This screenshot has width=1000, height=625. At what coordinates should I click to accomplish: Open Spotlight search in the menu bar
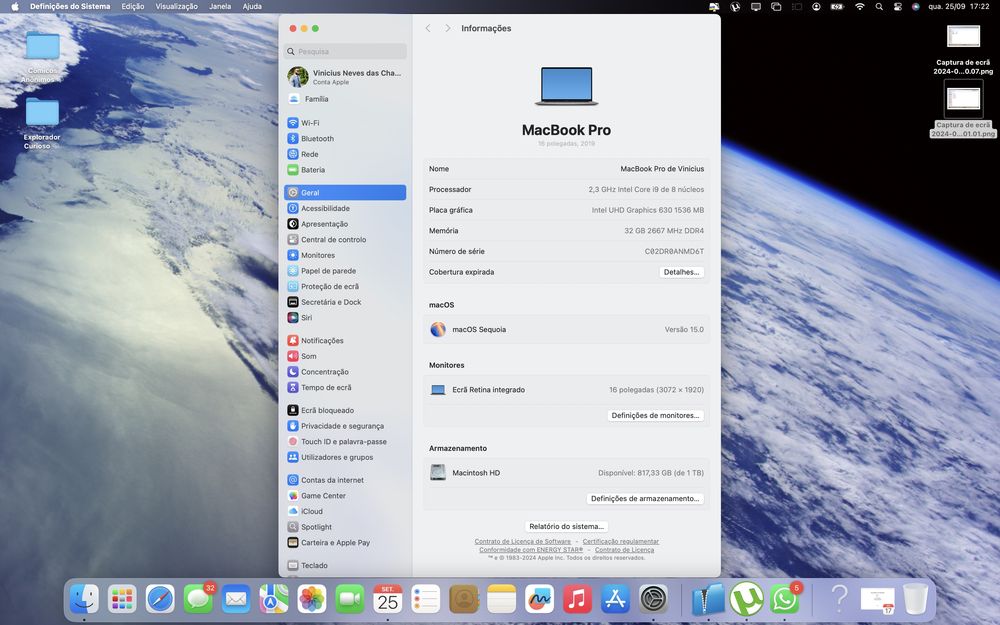pyautogui.click(x=879, y=6)
